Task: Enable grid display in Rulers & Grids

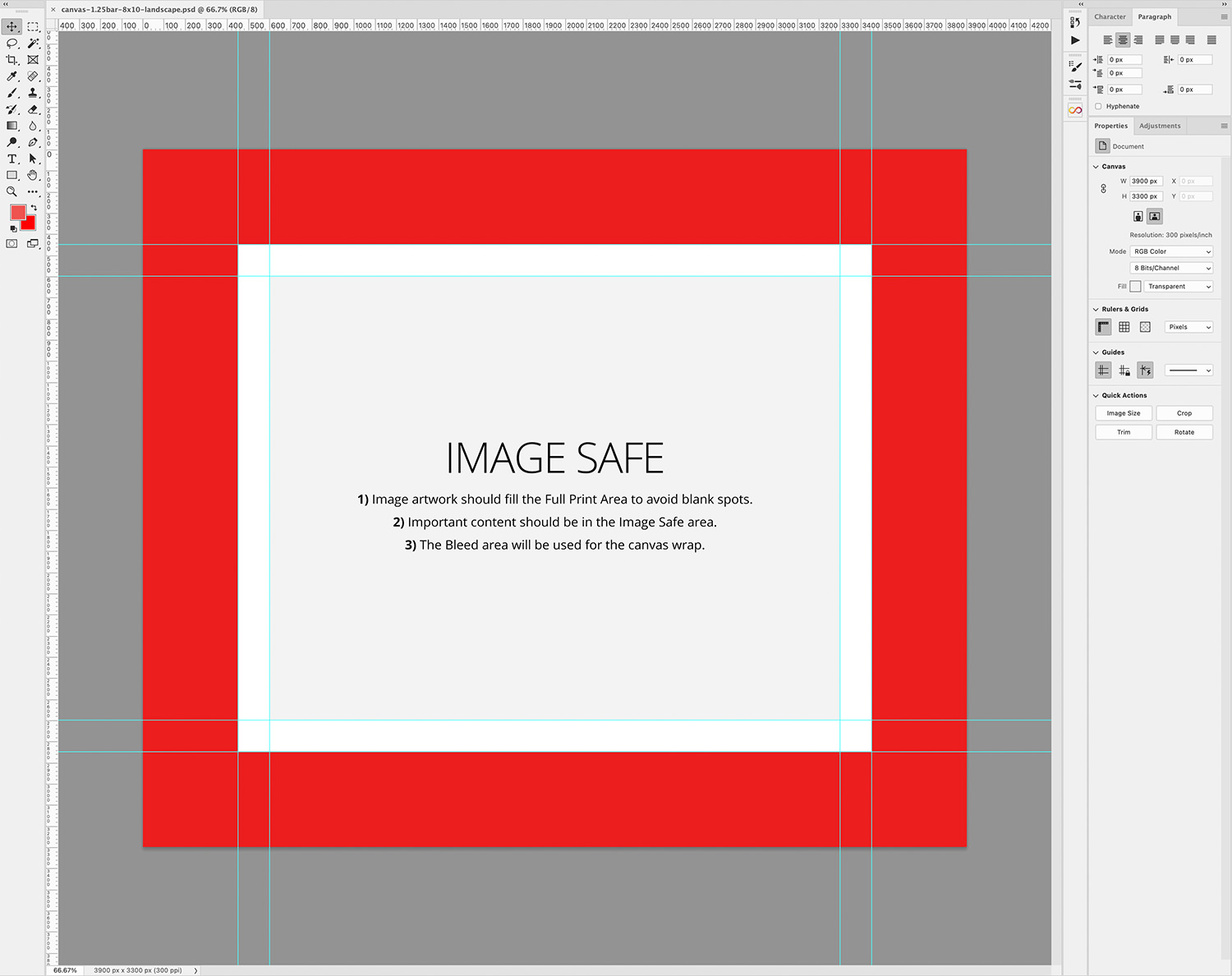Action: (1124, 326)
